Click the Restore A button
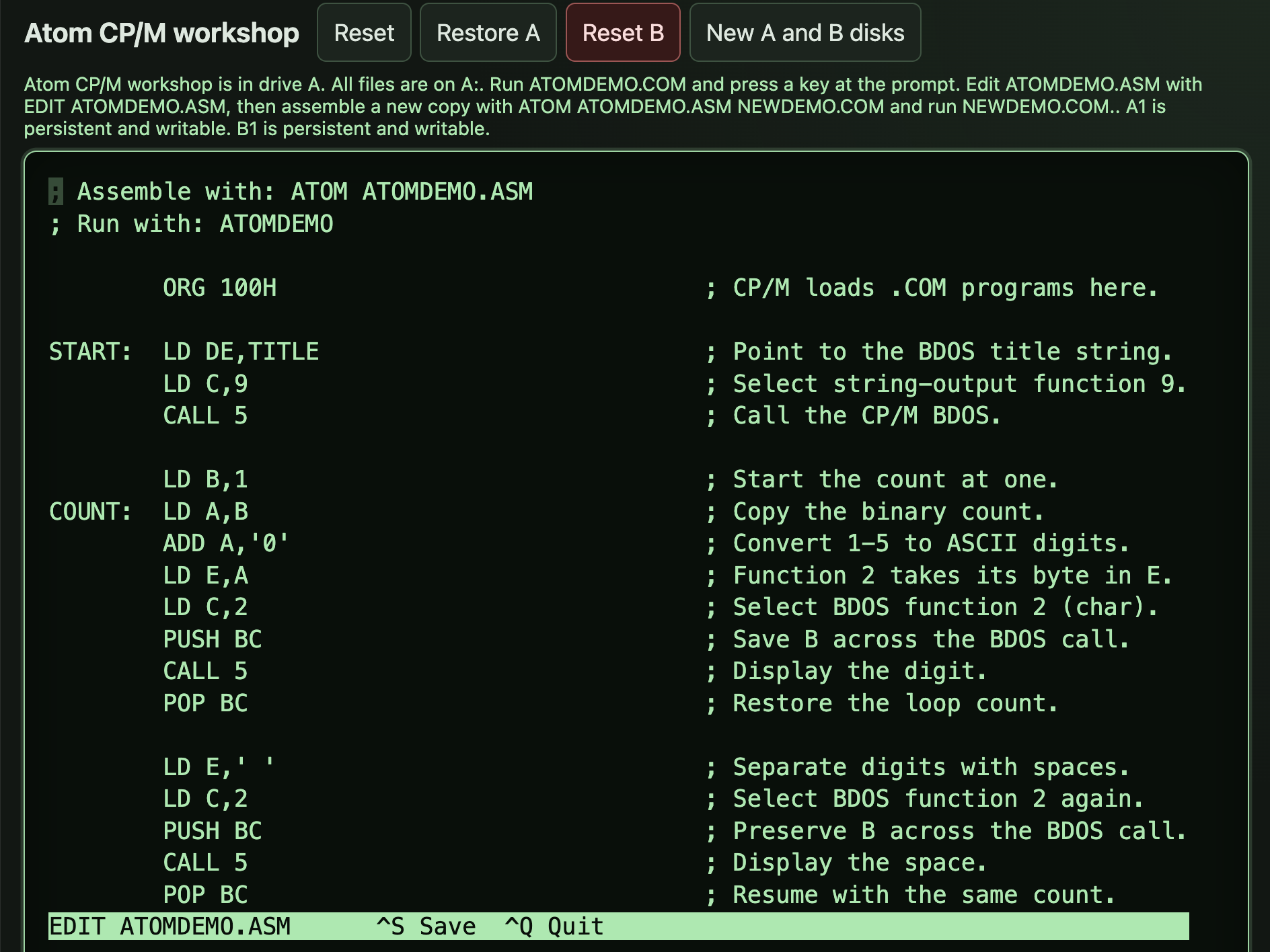 pos(488,32)
